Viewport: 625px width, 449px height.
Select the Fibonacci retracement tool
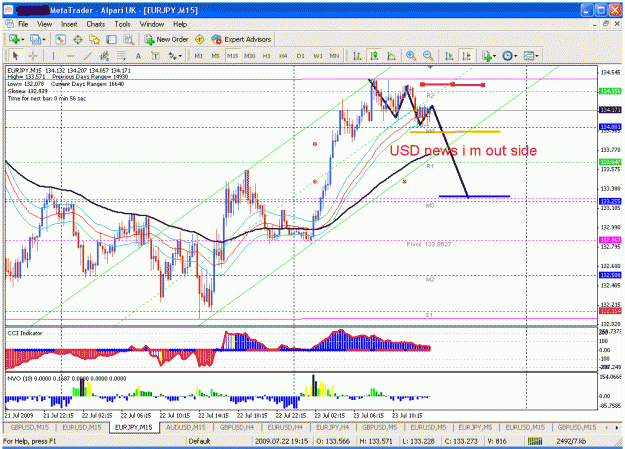pos(121,56)
